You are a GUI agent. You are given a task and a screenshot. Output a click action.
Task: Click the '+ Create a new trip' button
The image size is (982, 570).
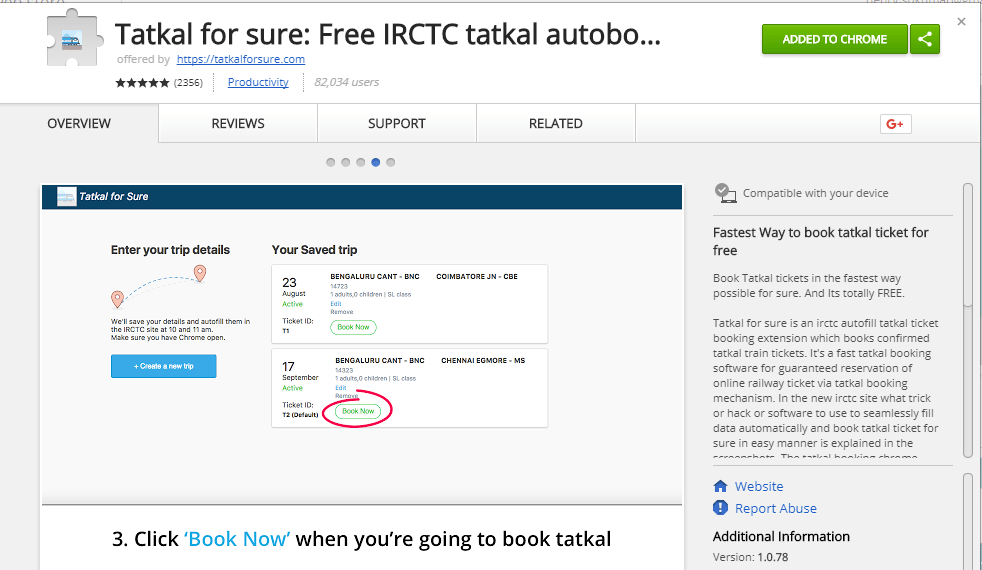163,366
